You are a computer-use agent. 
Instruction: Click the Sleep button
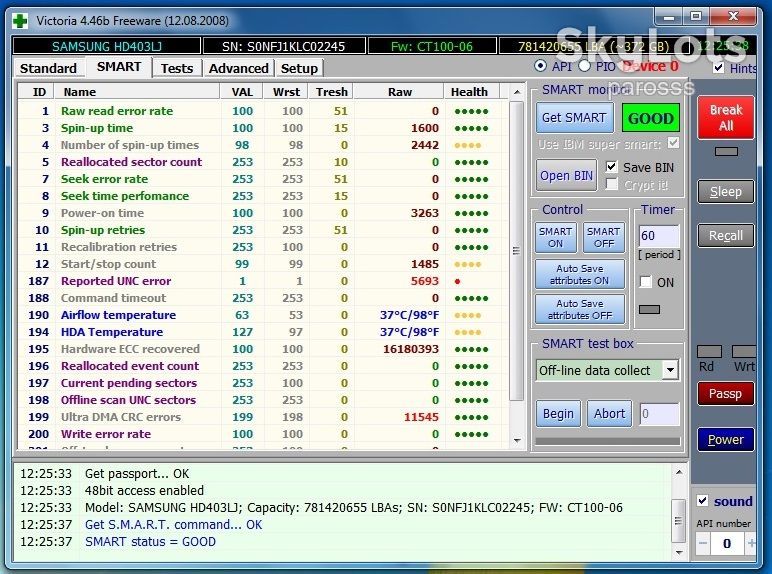(726, 191)
